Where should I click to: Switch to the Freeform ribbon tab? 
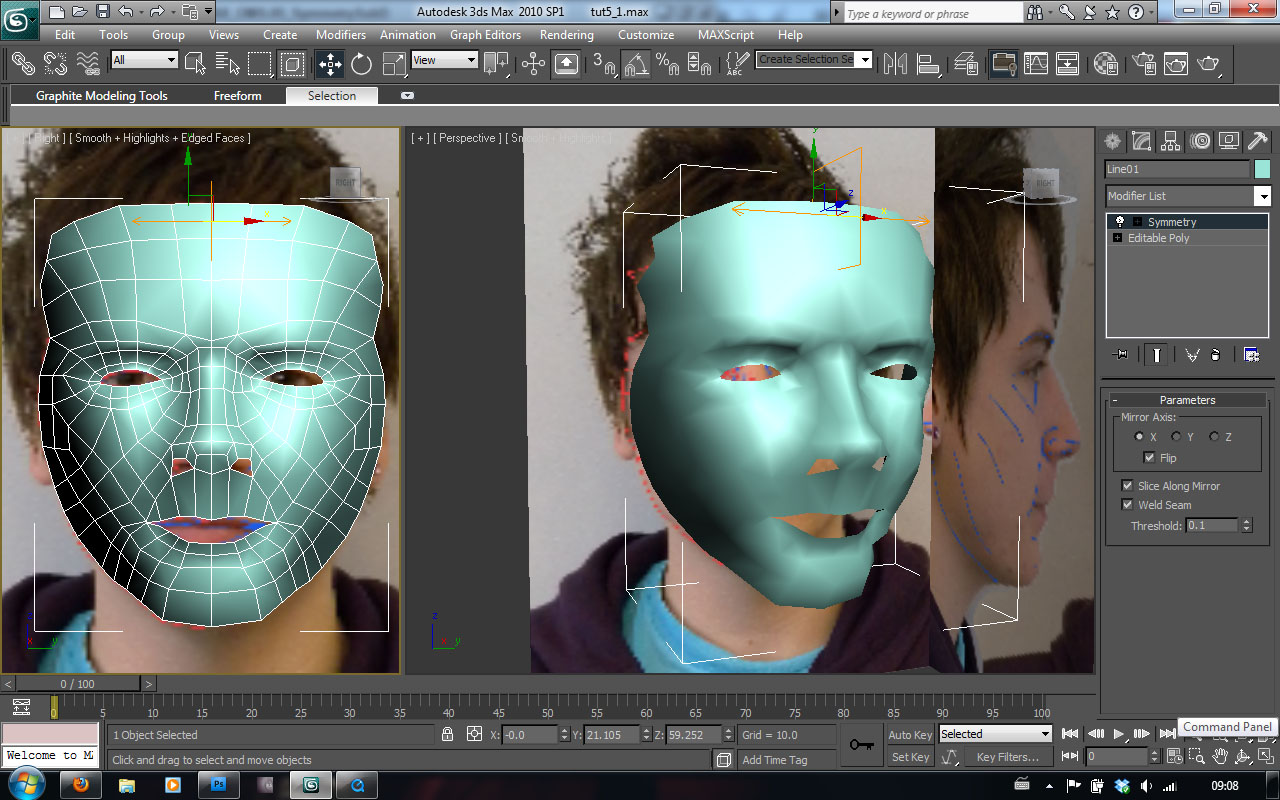coord(237,96)
